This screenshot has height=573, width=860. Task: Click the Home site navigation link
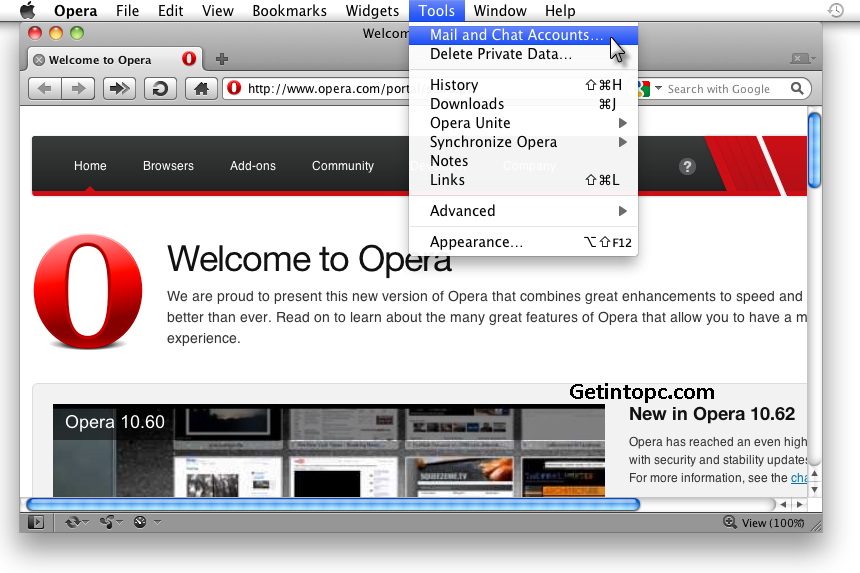click(x=90, y=166)
